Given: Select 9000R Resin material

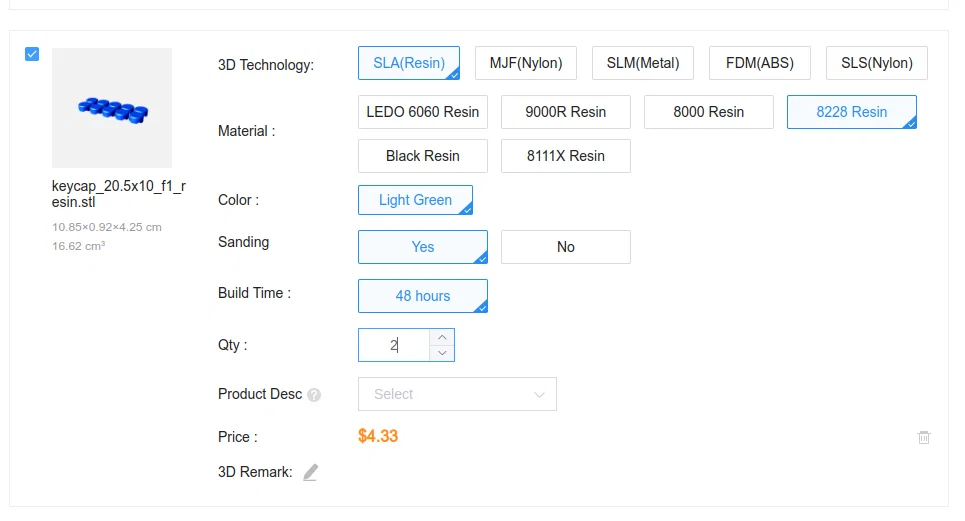Looking at the screenshot, I should (x=565, y=112).
